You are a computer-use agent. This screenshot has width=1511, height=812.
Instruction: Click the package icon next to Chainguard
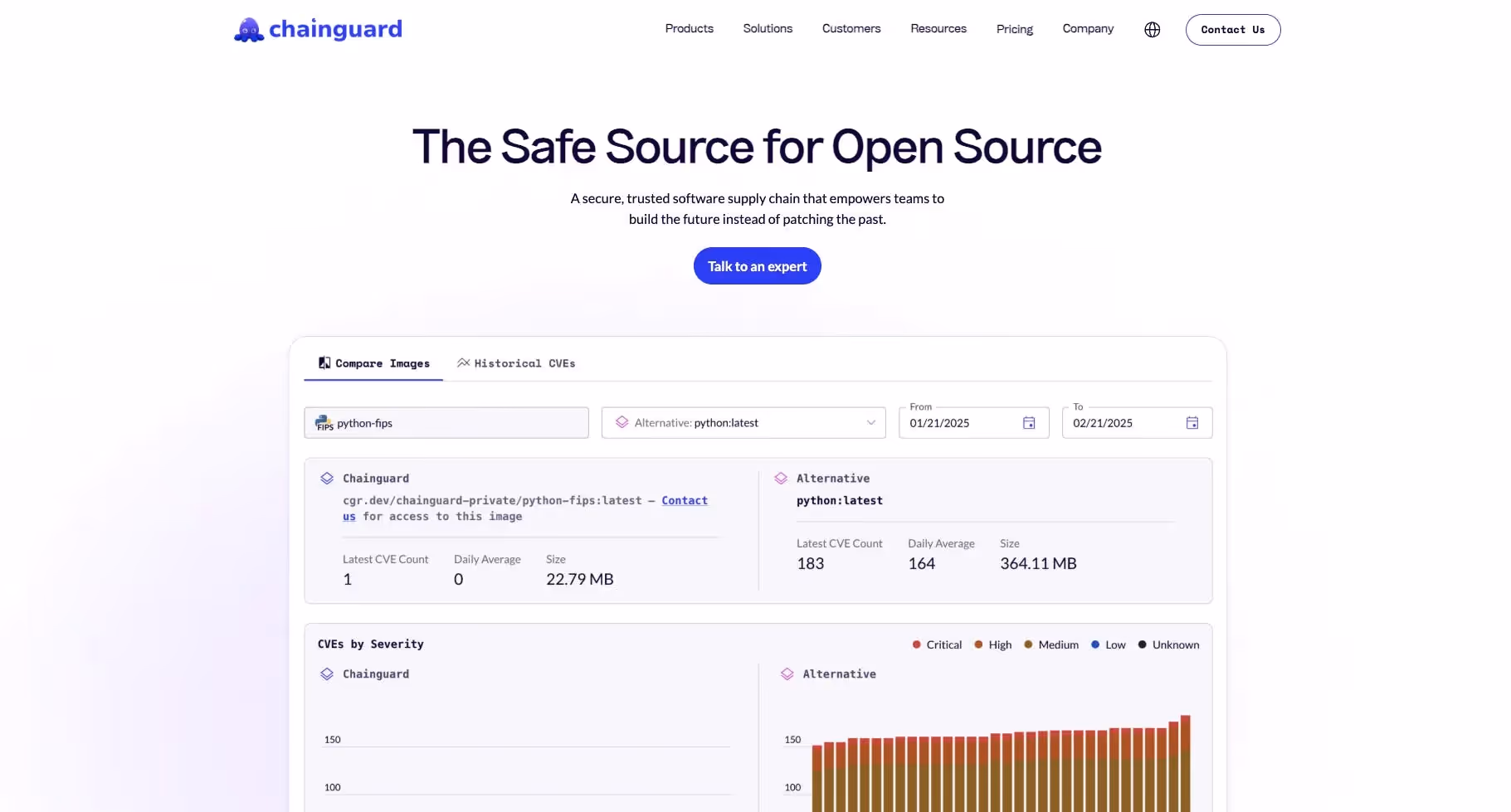click(325, 478)
